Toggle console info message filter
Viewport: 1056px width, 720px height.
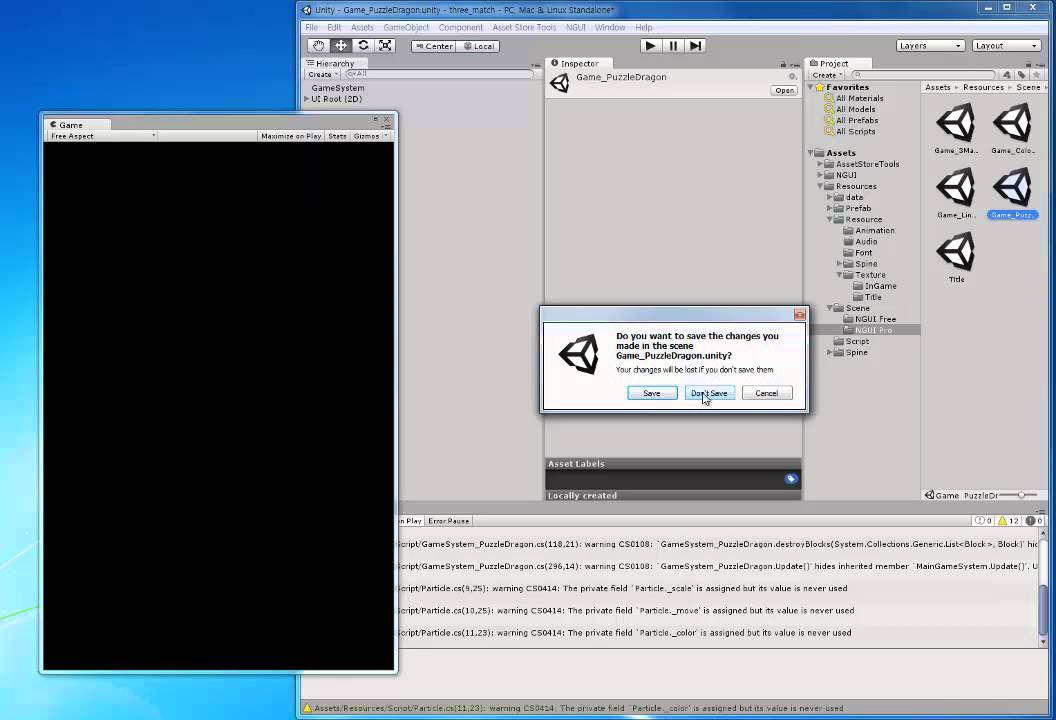(x=983, y=521)
